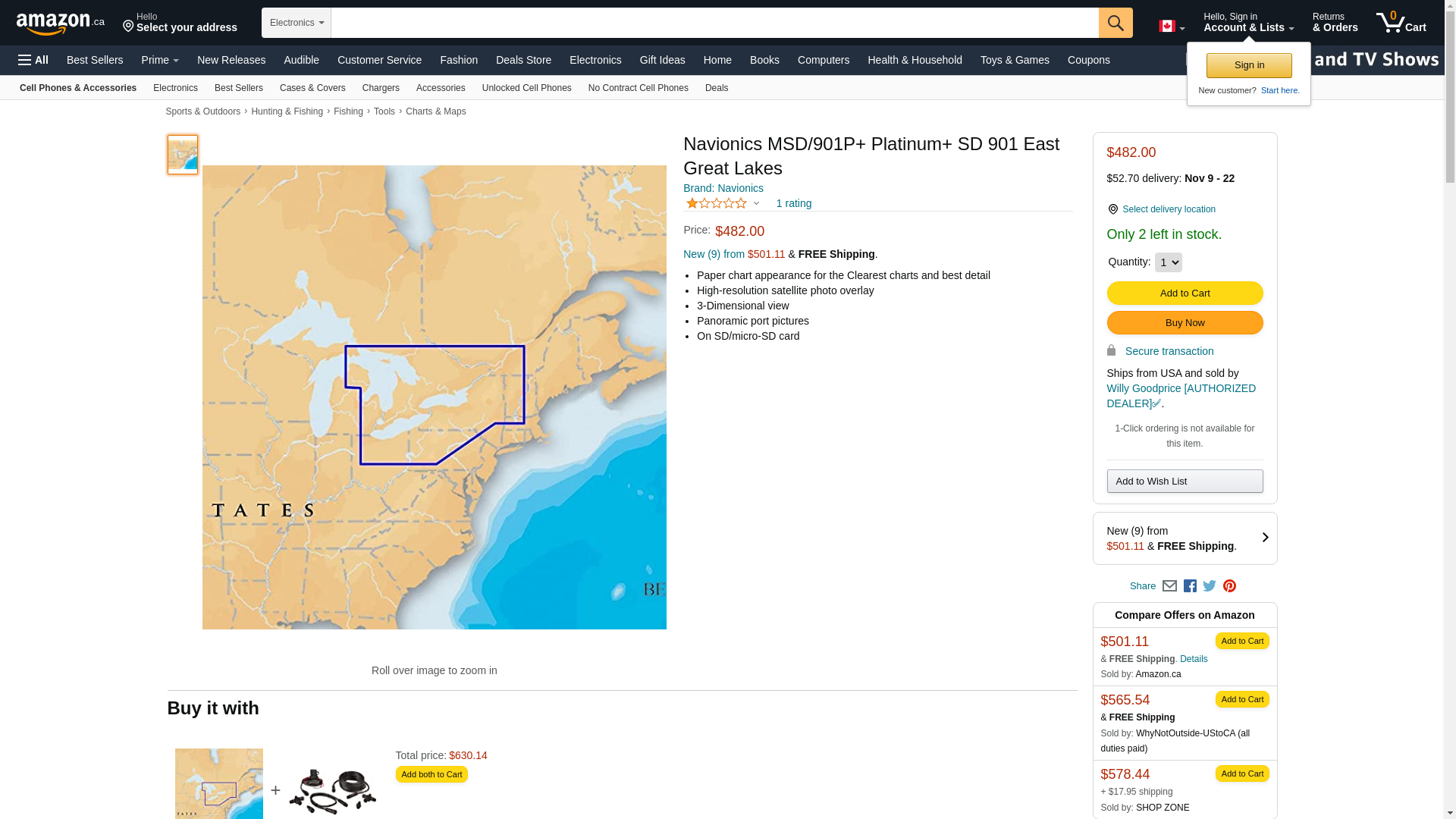Open the Quantity dropdown selector
The width and height of the screenshot is (1456, 819).
click(x=1168, y=262)
